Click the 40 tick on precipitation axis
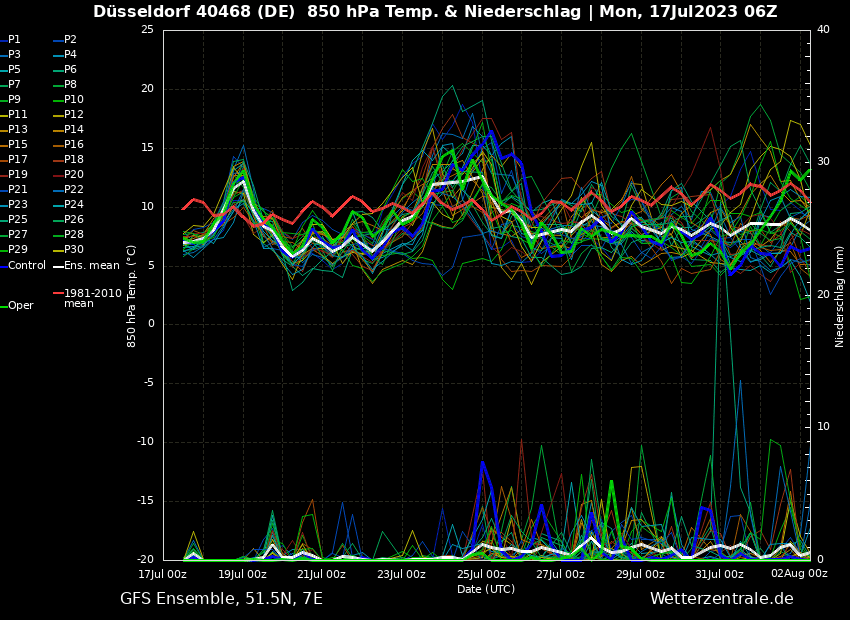The width and height of the screenshot is (850, 620). point(823,30)
